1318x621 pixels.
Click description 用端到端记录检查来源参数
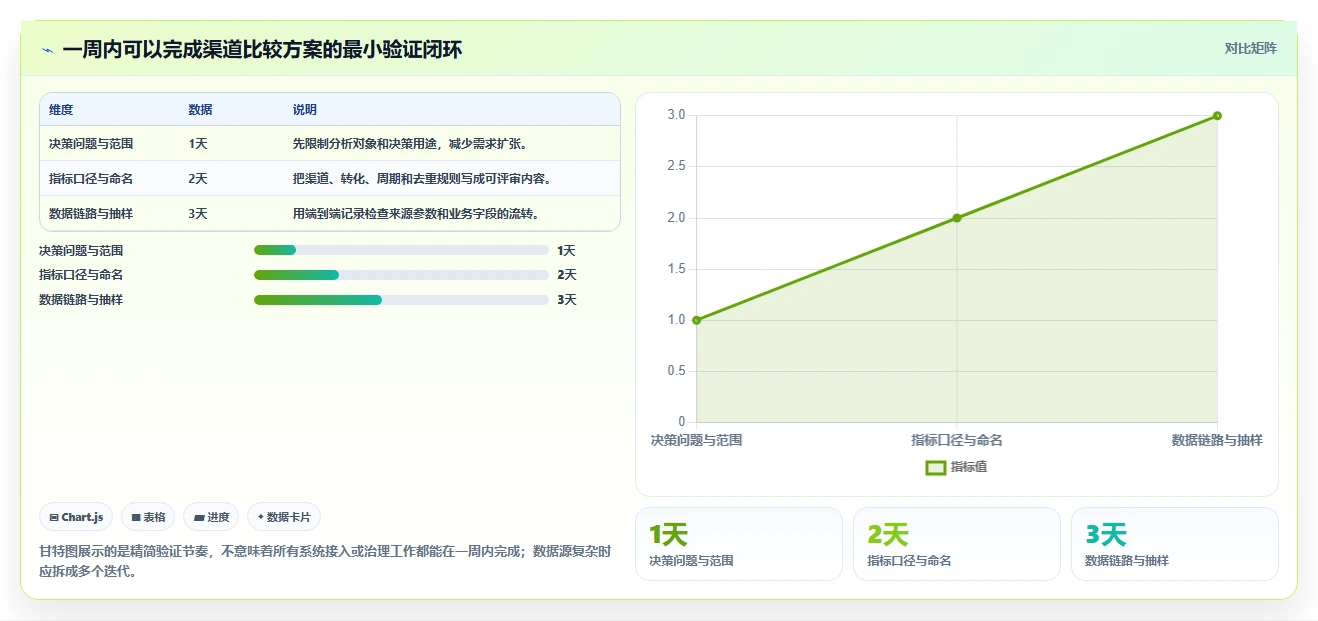tap(416, 214)
